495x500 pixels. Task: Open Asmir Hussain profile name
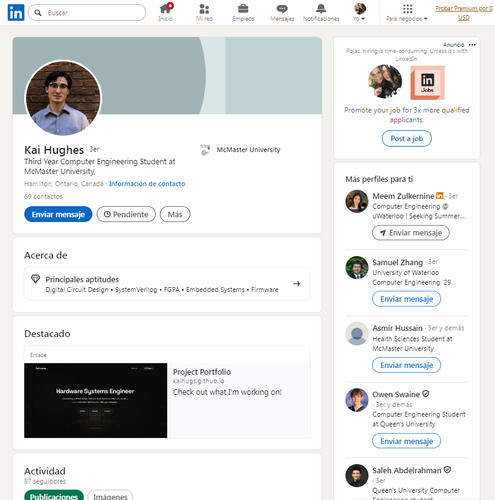point(397,328)
